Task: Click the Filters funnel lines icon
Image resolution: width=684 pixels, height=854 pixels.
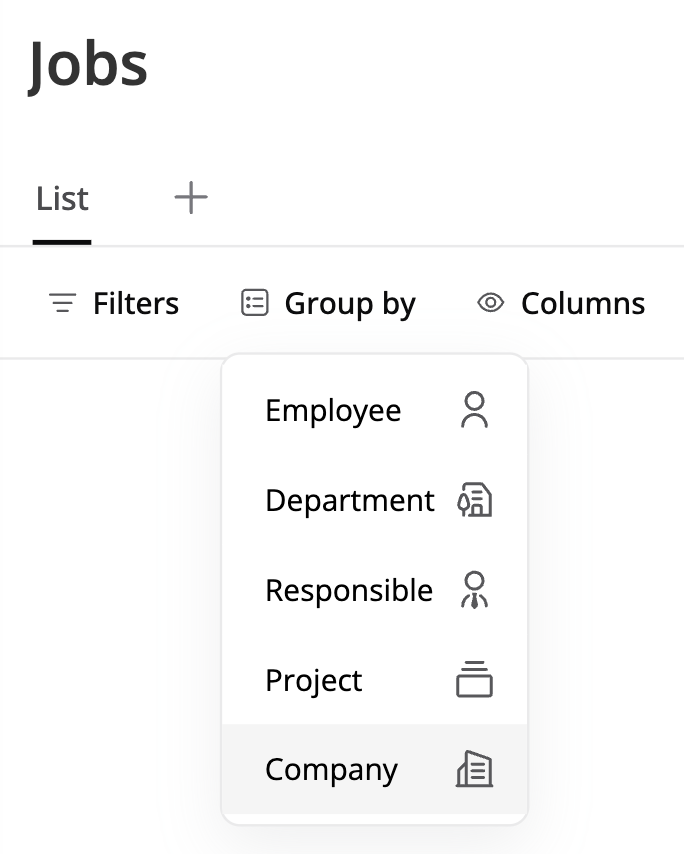Action: [x=62, y=303]
